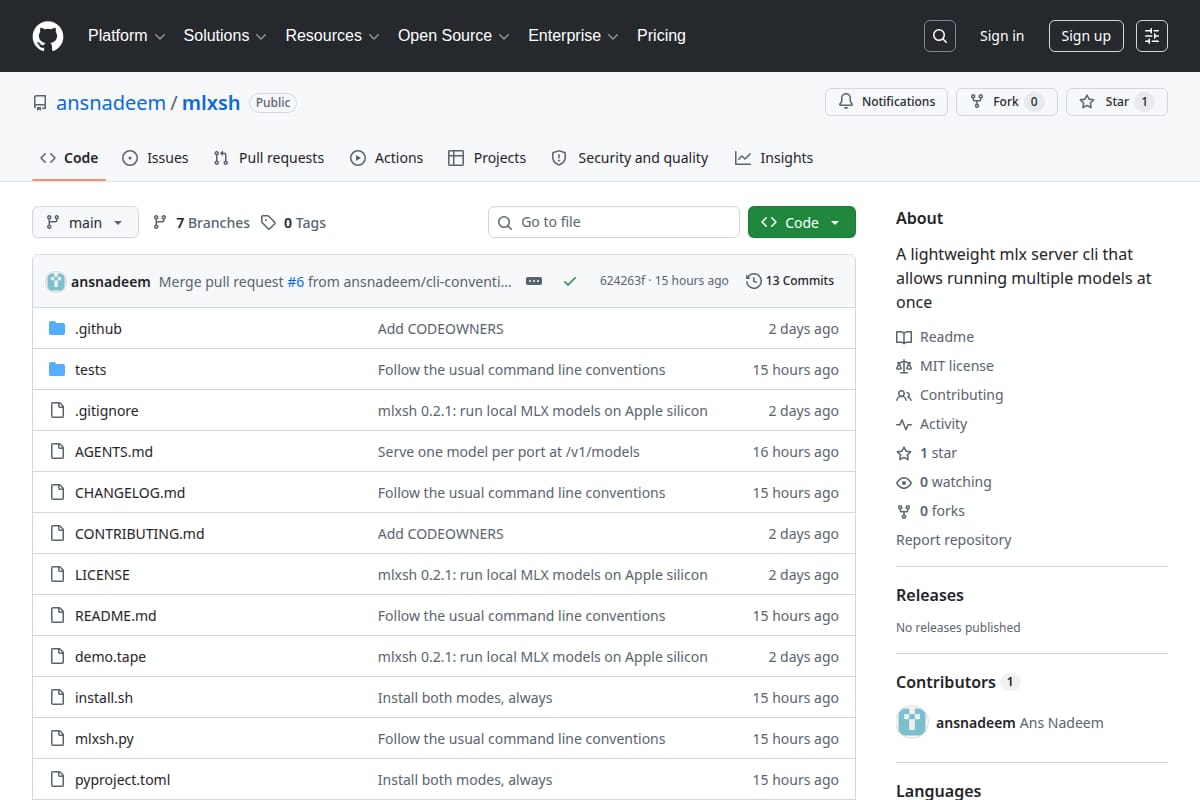Expand the Solutions menu

click(x=225, y=36)
